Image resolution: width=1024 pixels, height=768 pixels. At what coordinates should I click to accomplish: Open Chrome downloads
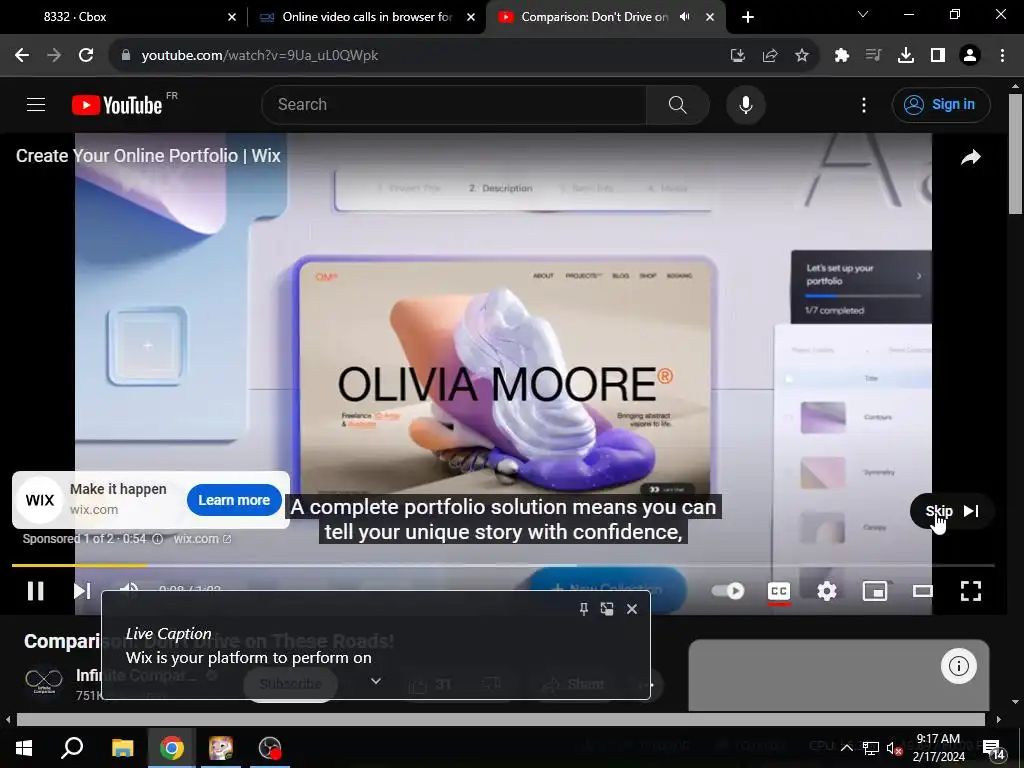(905, 56)
